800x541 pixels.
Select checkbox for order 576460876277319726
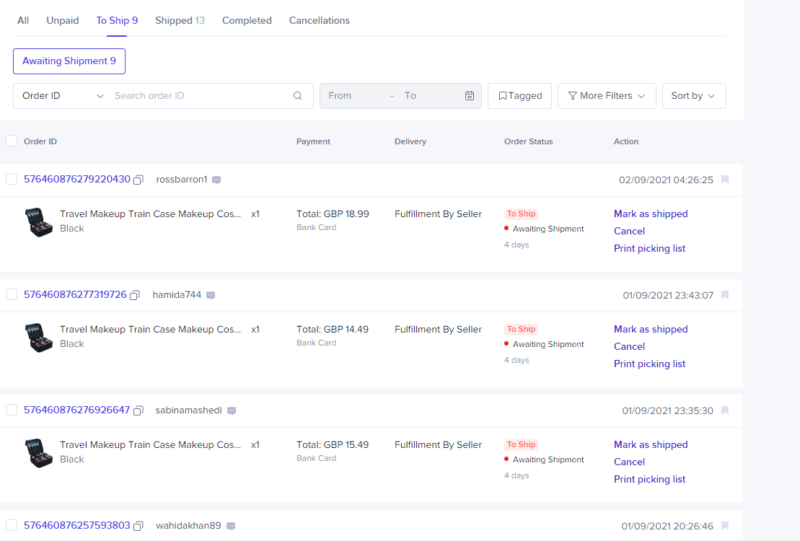[12, 295]
